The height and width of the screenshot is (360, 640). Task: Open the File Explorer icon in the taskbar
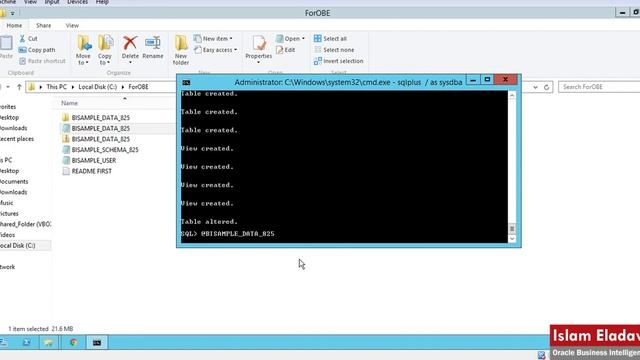point(49,342)
